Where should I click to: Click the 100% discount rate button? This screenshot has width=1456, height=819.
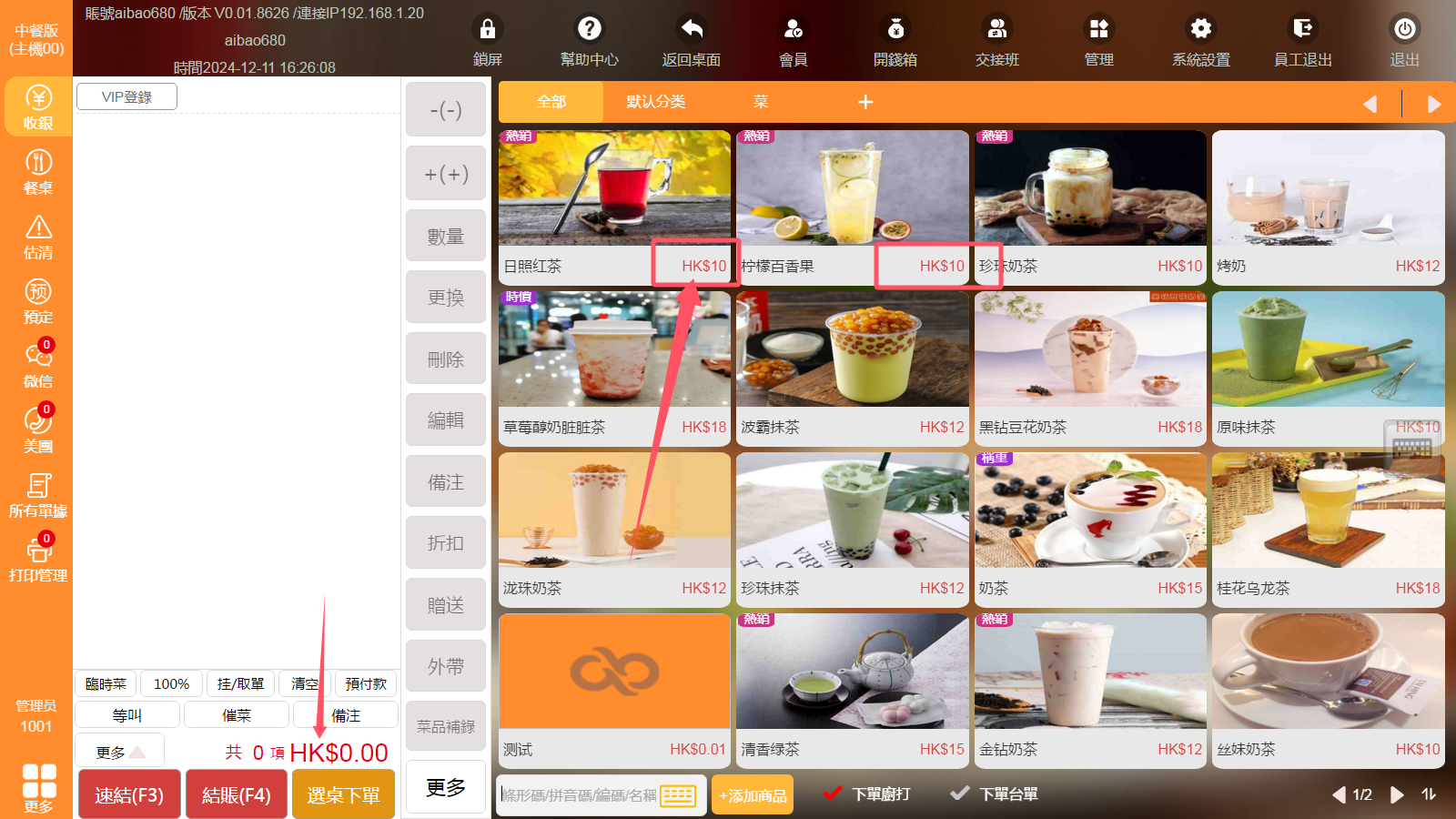171,683
